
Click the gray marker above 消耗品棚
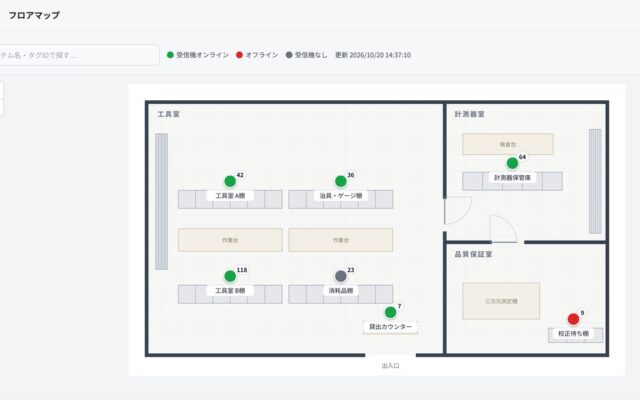click(341, 276)
